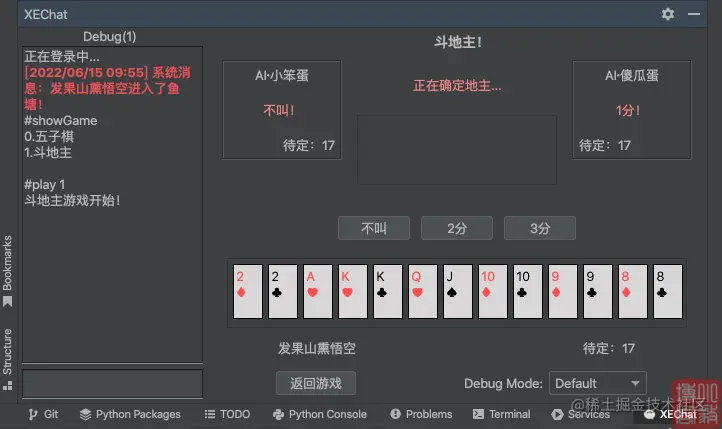Select the jack of spades card
The width and height of the screenshot is (722, 429).
tap(458, 291)
